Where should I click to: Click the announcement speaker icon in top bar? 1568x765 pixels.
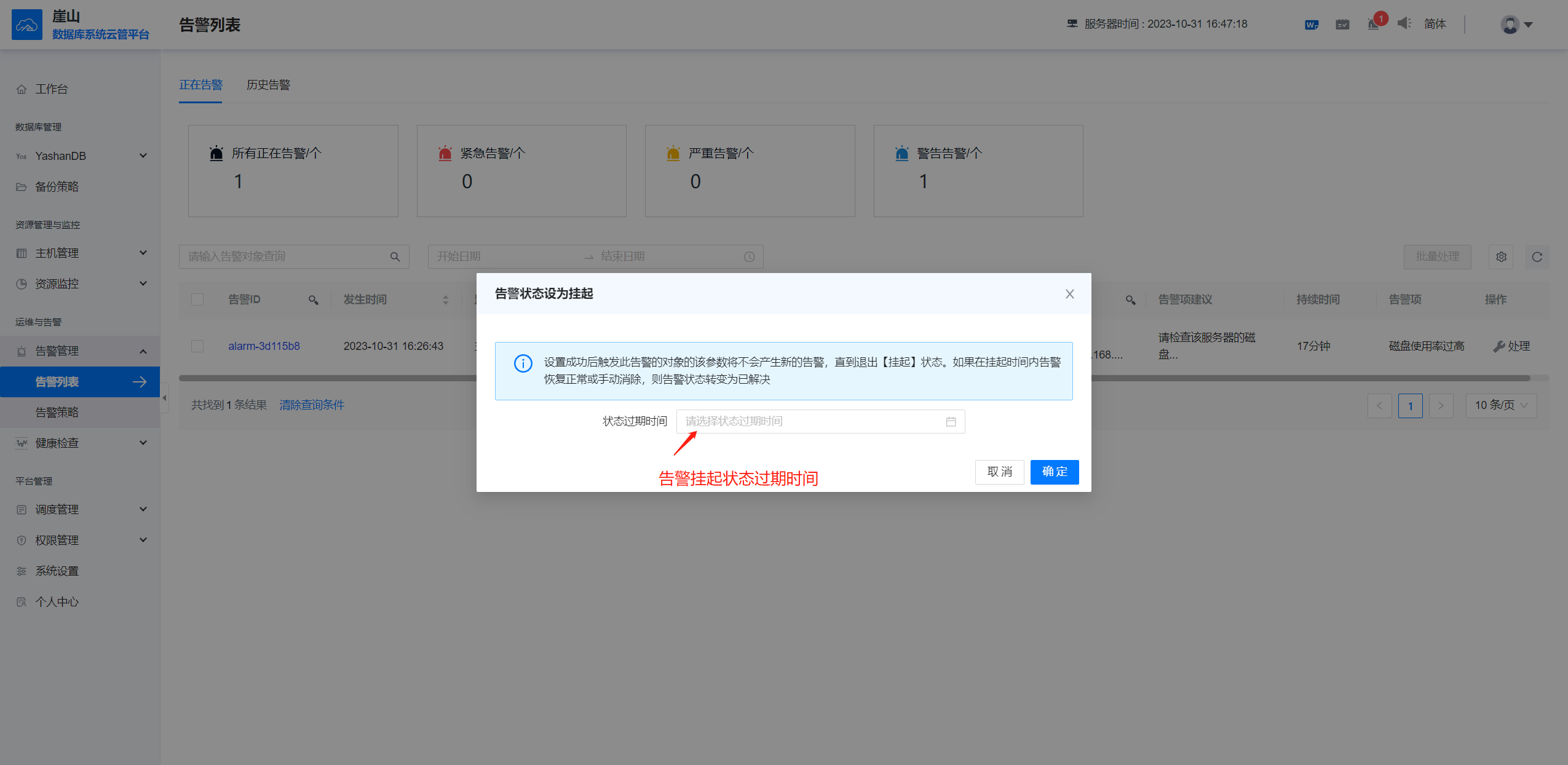click(1404, 23)
